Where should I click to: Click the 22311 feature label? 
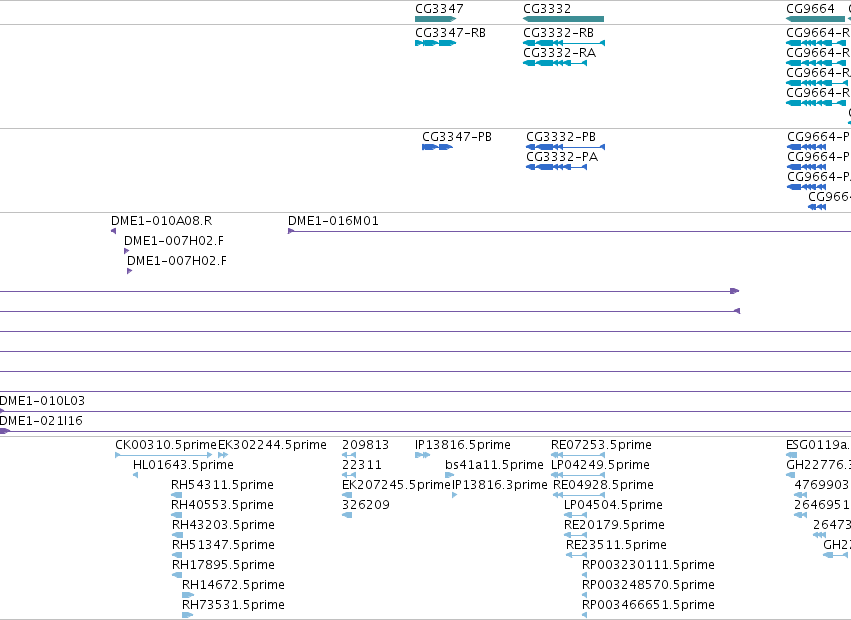tap(361, 465)
